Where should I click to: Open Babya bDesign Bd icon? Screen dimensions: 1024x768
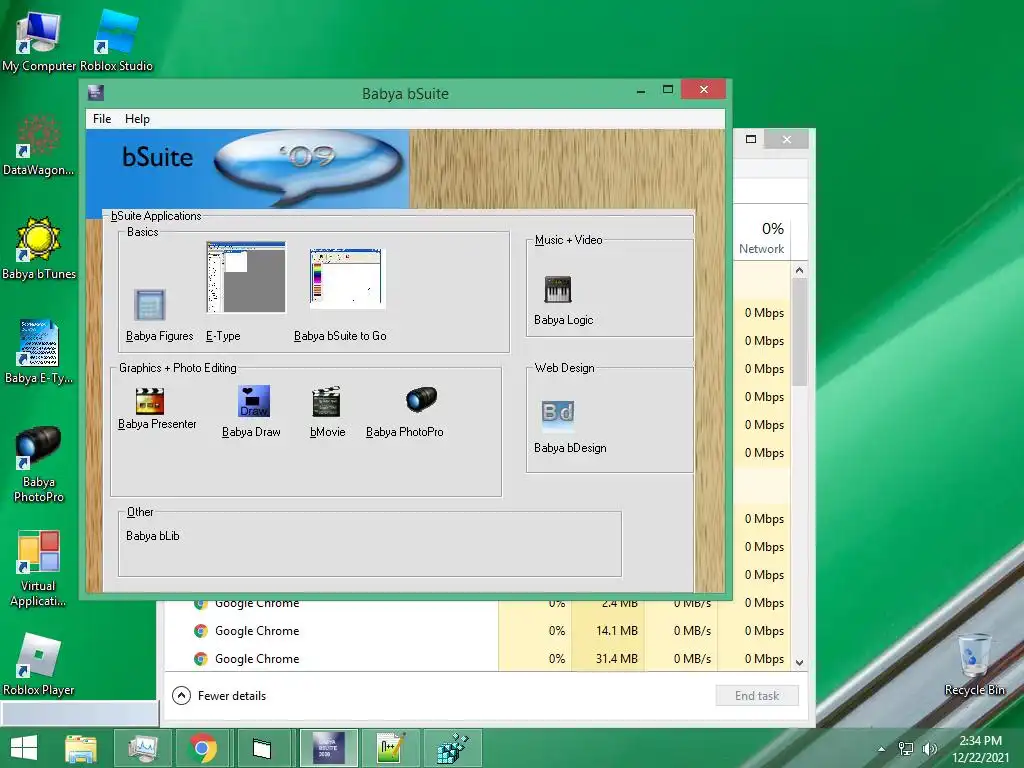pyautogui.click(x=558, y=416)
